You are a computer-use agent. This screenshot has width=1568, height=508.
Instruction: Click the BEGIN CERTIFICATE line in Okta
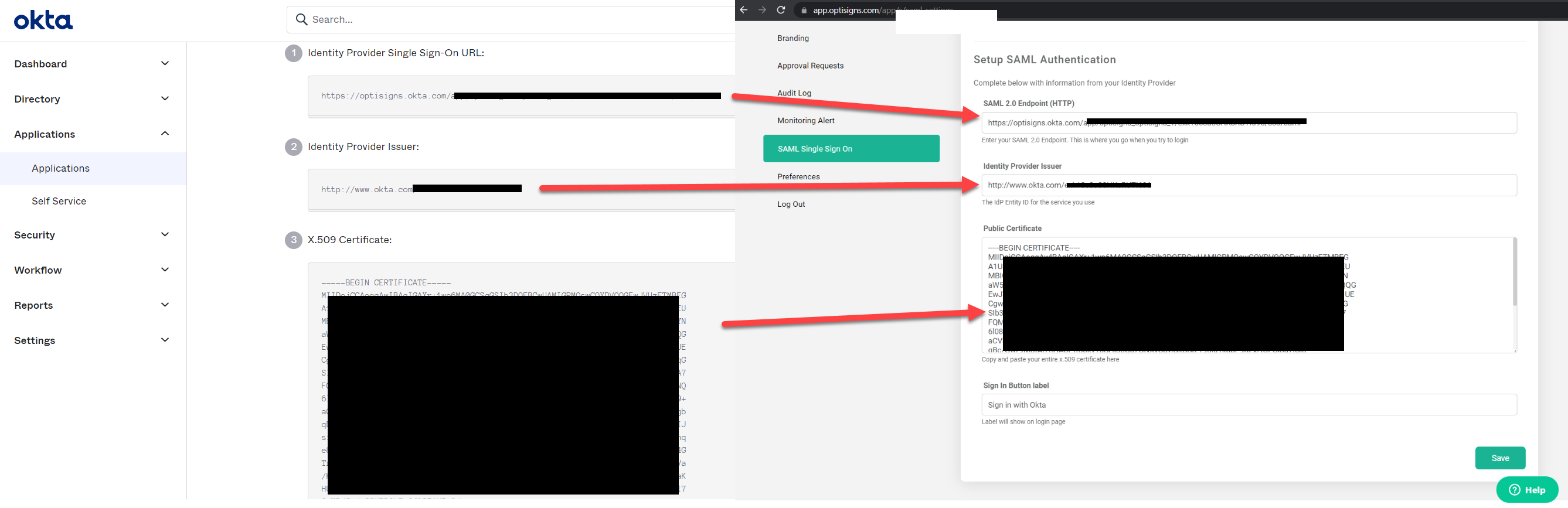pyautogui.click(x=386, y=283)
